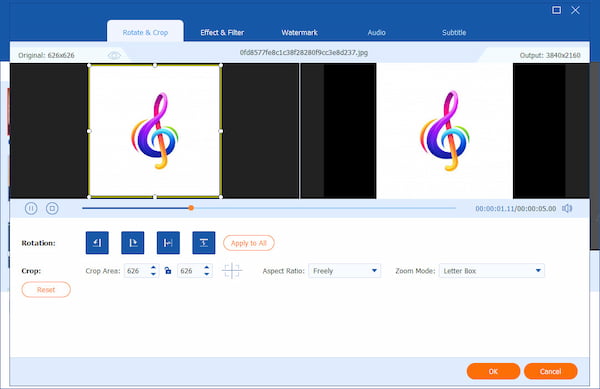
Task: Reset the crop settings
Action: click(x=46, y=290)
